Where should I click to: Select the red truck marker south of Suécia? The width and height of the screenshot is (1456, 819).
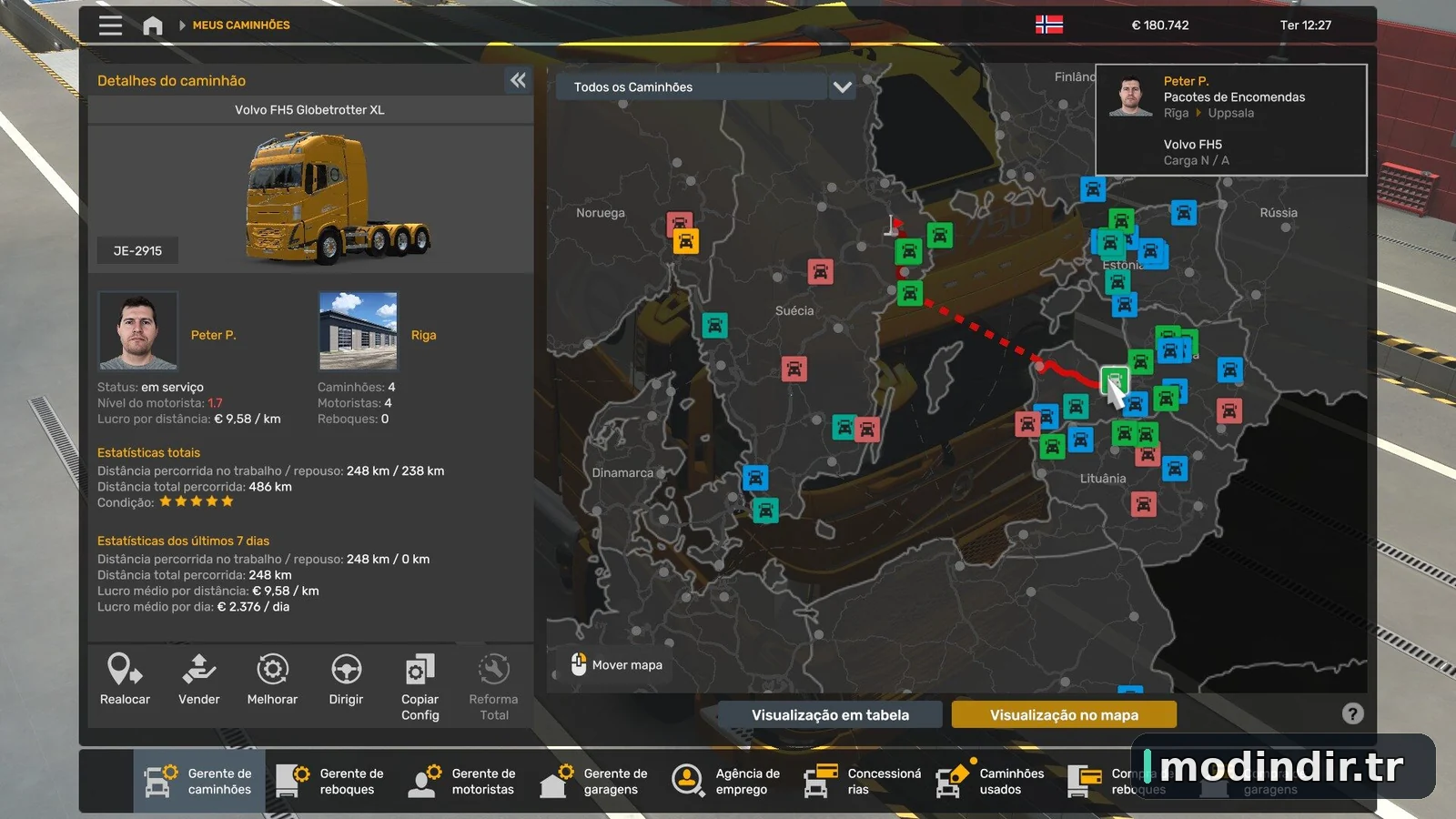[794, 369]
